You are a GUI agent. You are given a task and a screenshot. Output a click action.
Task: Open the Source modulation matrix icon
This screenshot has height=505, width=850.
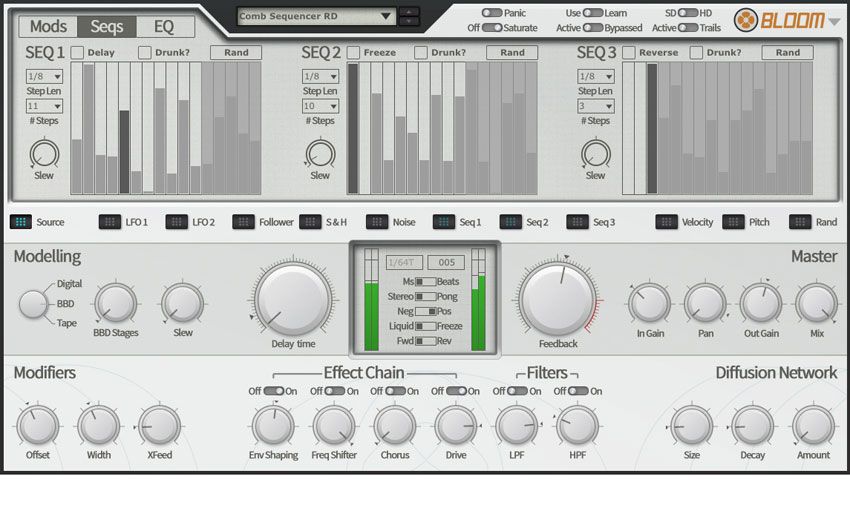(x=21, y=222)
